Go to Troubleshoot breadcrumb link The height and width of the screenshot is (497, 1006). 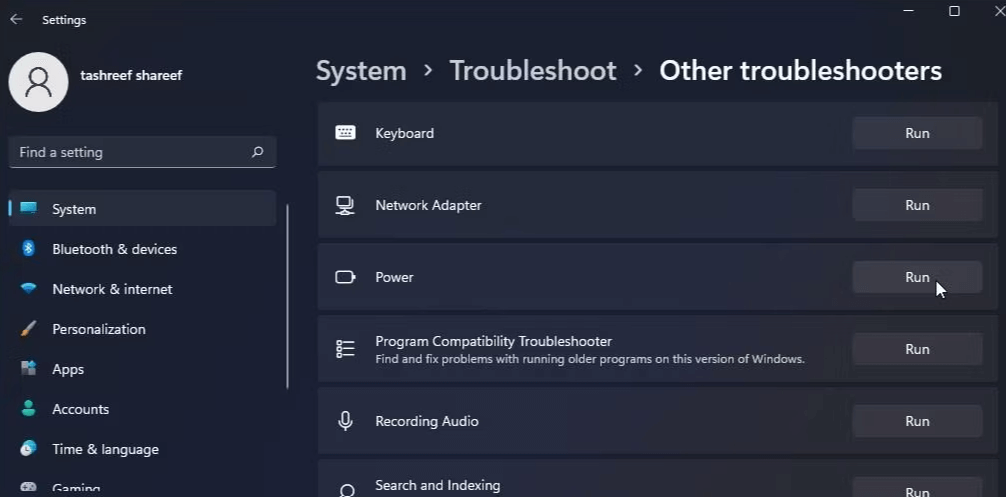pyautogui.click(x=532, y=71)
